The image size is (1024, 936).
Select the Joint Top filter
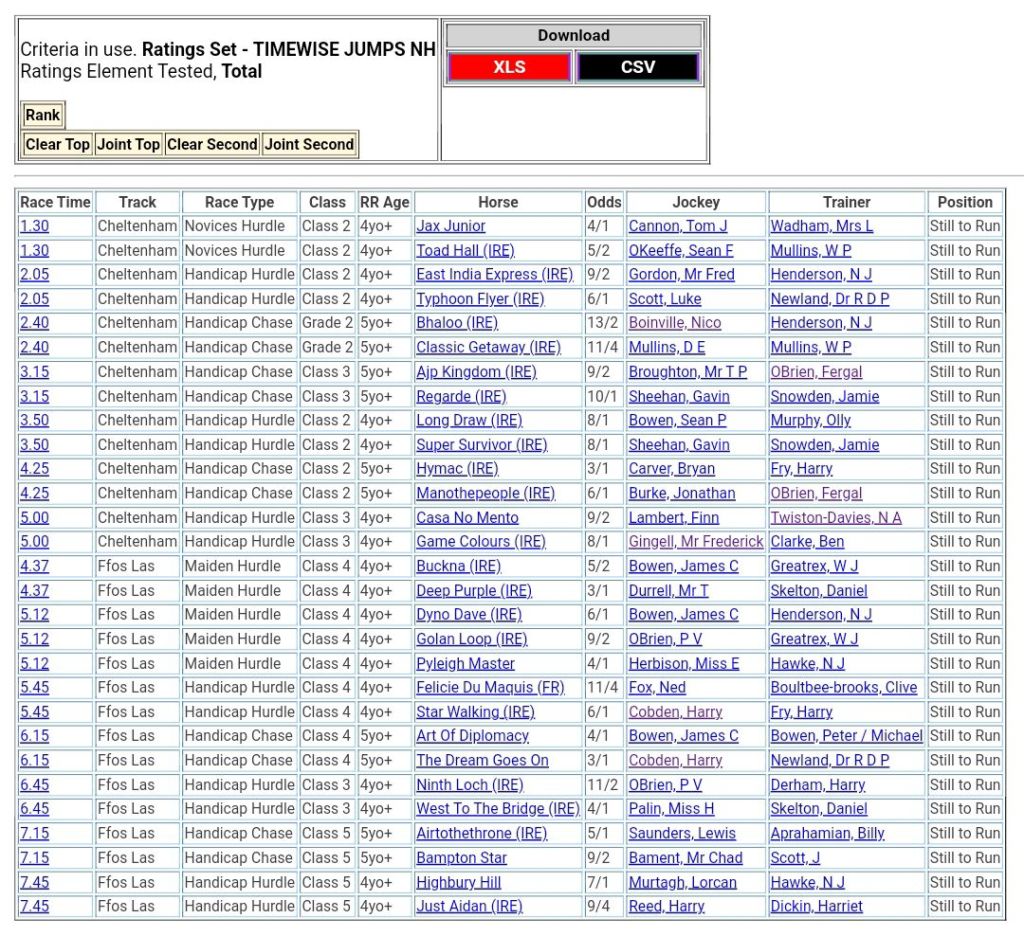pos(128,144)
